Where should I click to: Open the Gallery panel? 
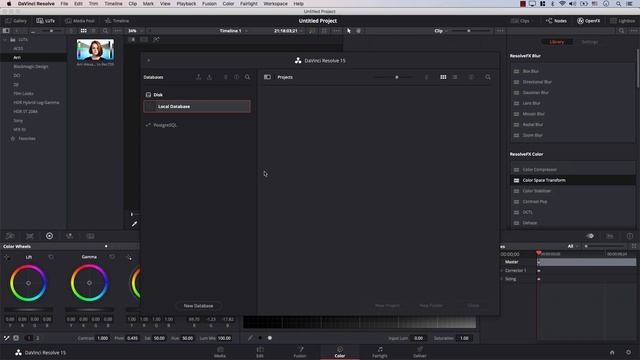pos(16,21)
